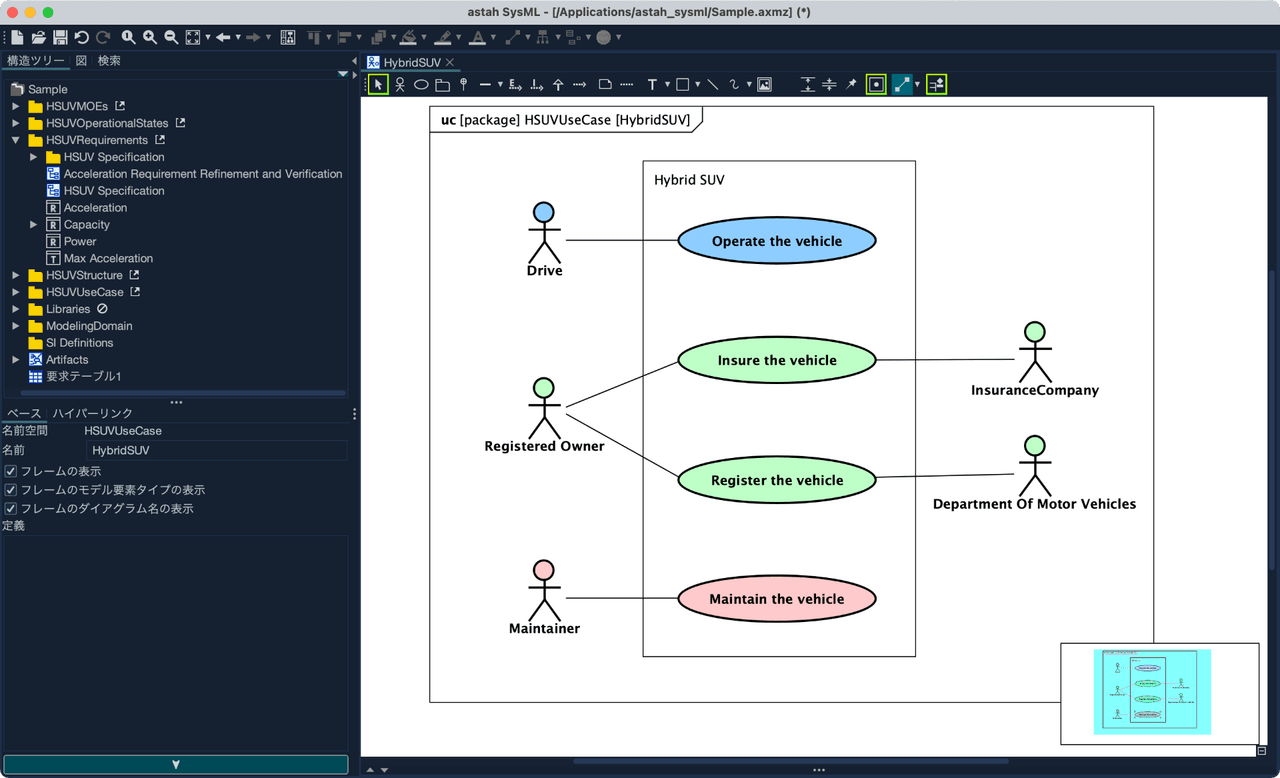The width and height of the screenshot is (1280, 778).
Task: Select the Package tool
Action: (443, 85)
